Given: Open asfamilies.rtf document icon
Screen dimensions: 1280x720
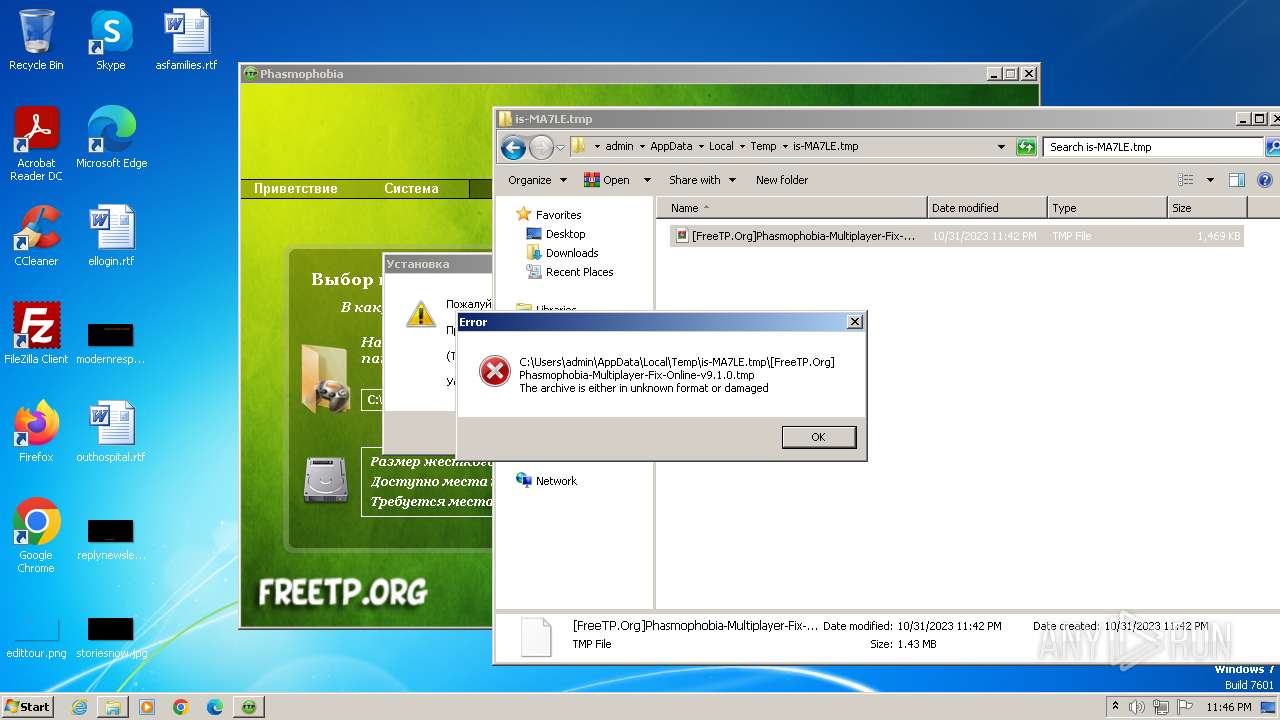Looking at the screenshot, I should [186, 40].
